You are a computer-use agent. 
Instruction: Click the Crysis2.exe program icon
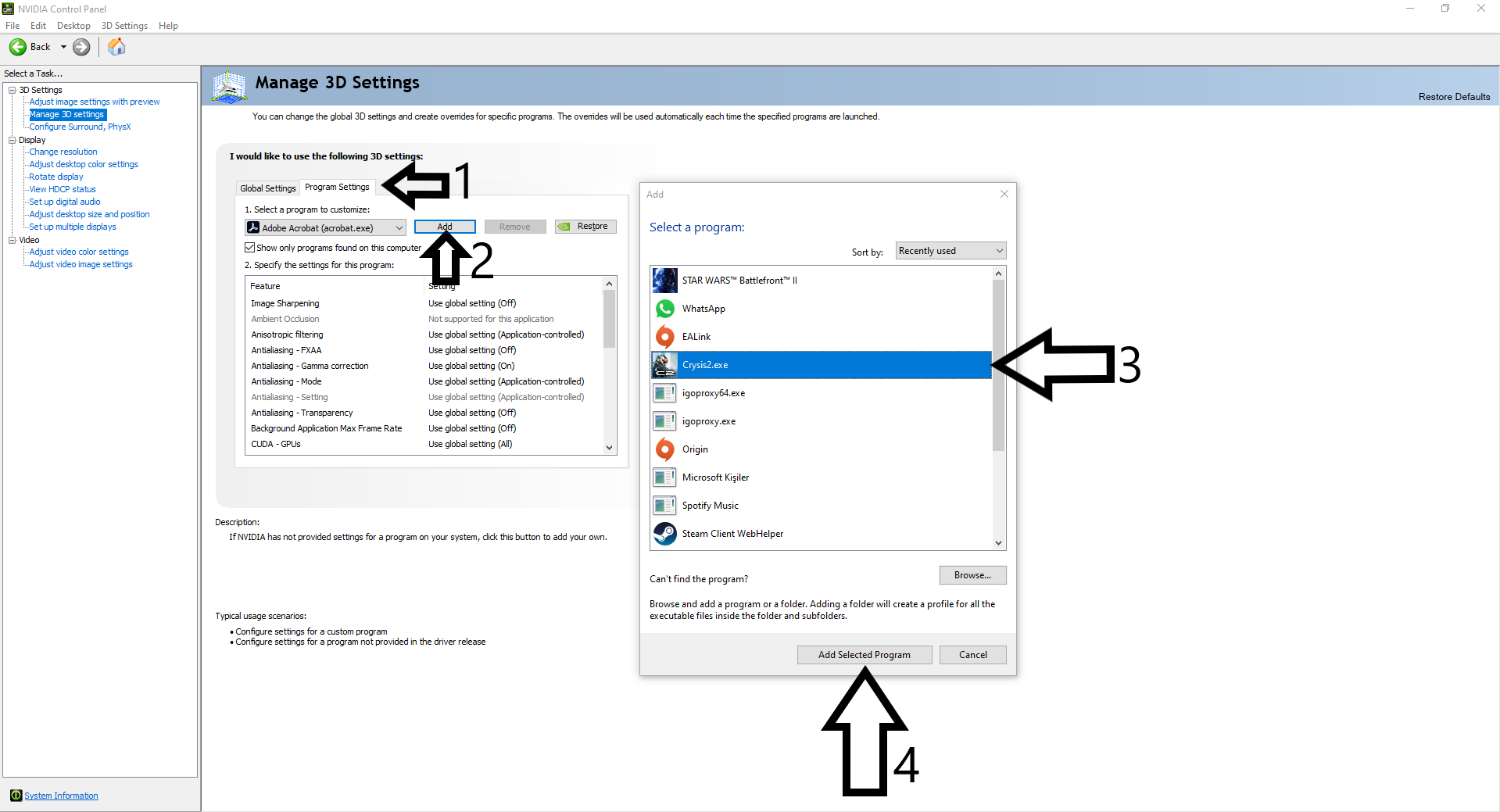click(665, 365)
